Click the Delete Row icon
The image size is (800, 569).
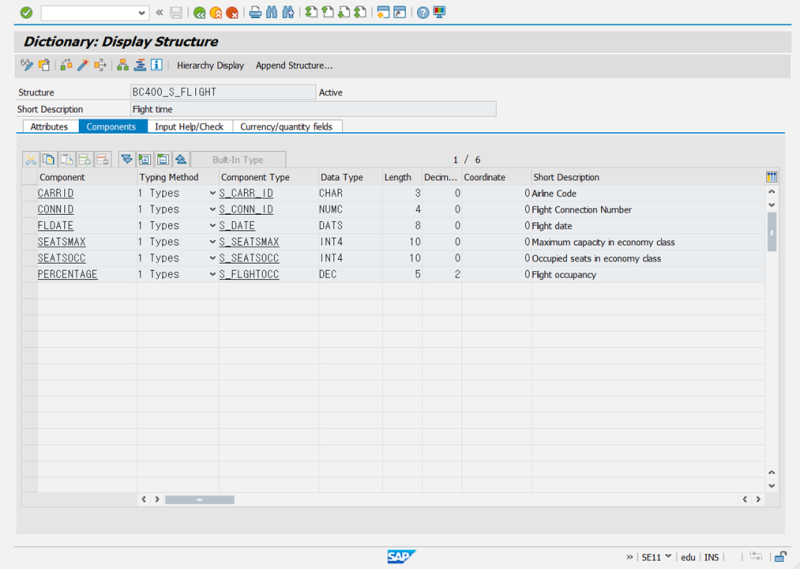coord(102,160)
